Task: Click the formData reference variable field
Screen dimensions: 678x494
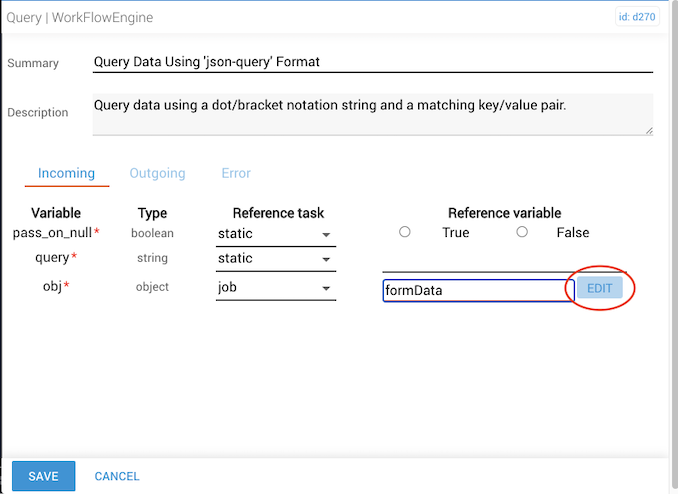Action: (x=478, y=290)
